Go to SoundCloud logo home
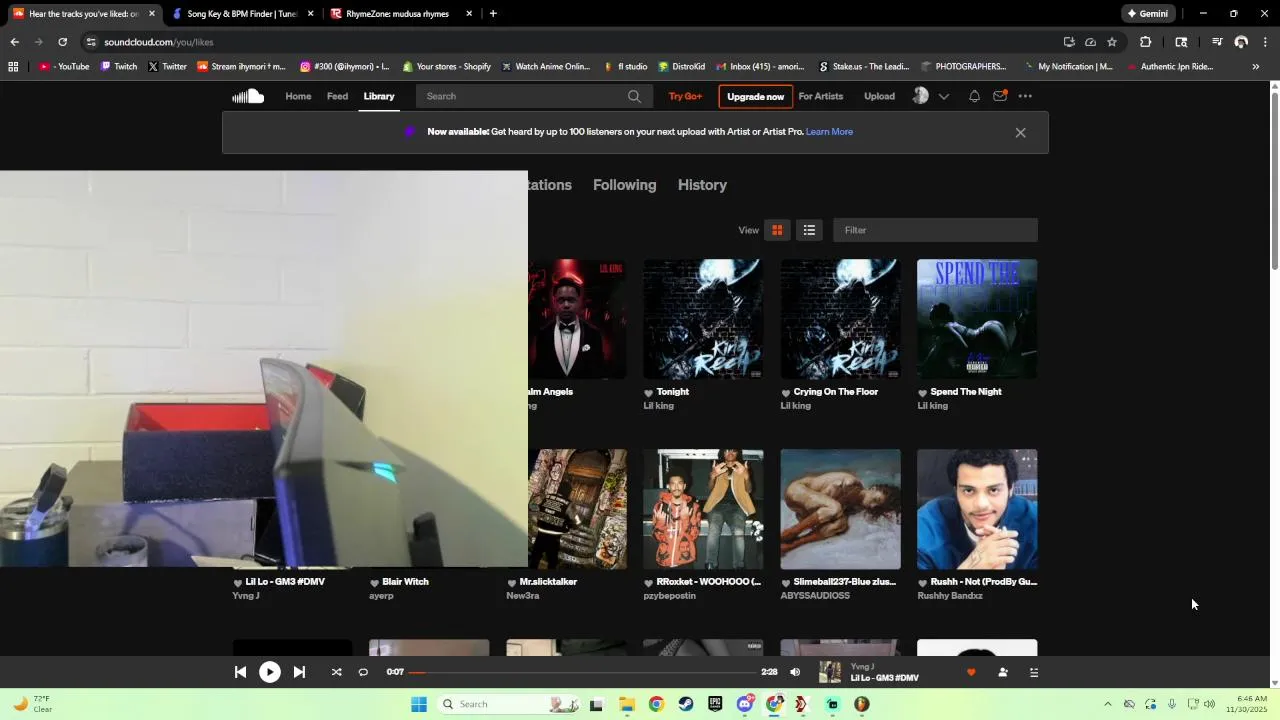 248,96
